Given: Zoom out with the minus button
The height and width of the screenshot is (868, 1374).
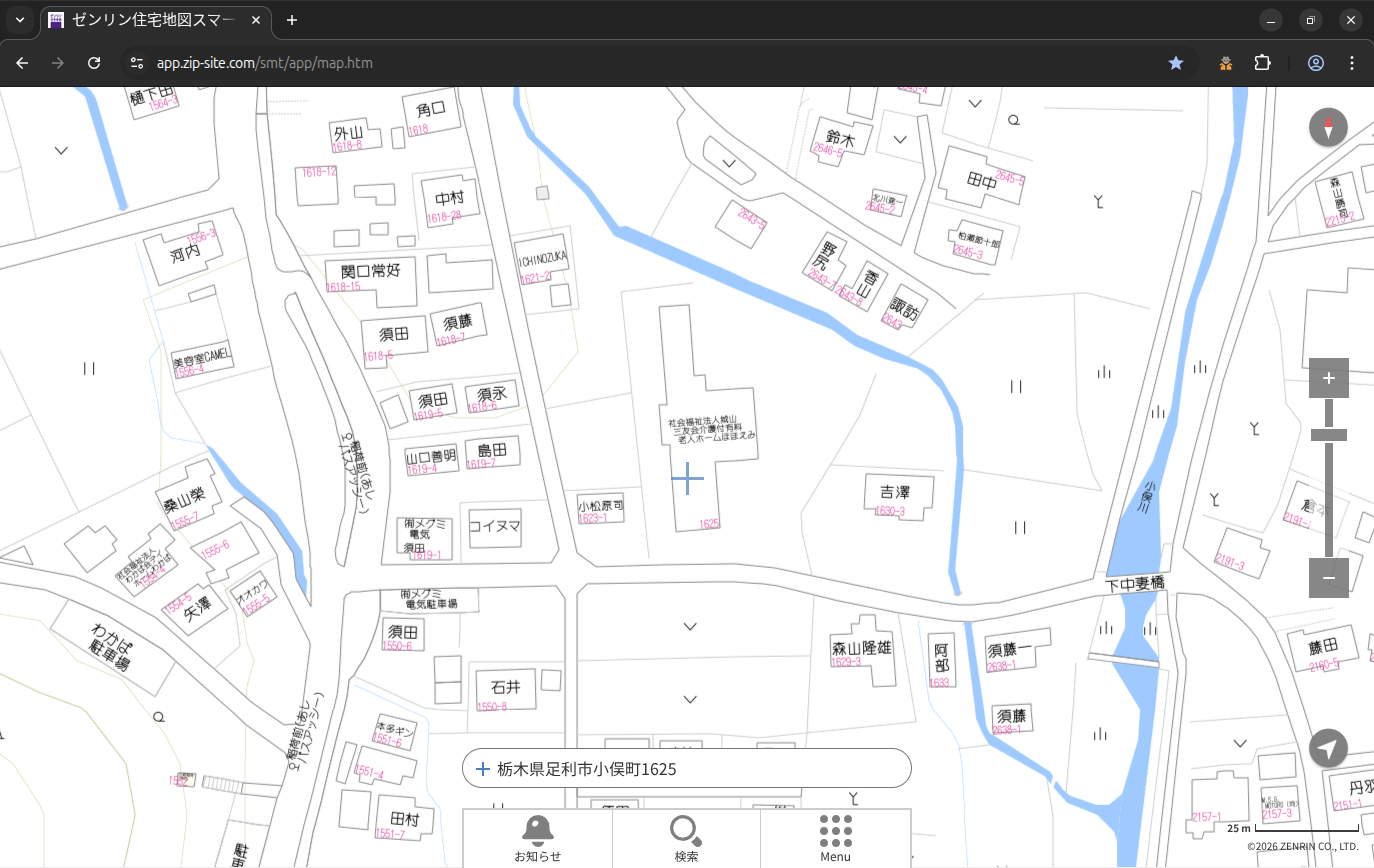Looking at the screenshot, I should (x=1328, y=578).
